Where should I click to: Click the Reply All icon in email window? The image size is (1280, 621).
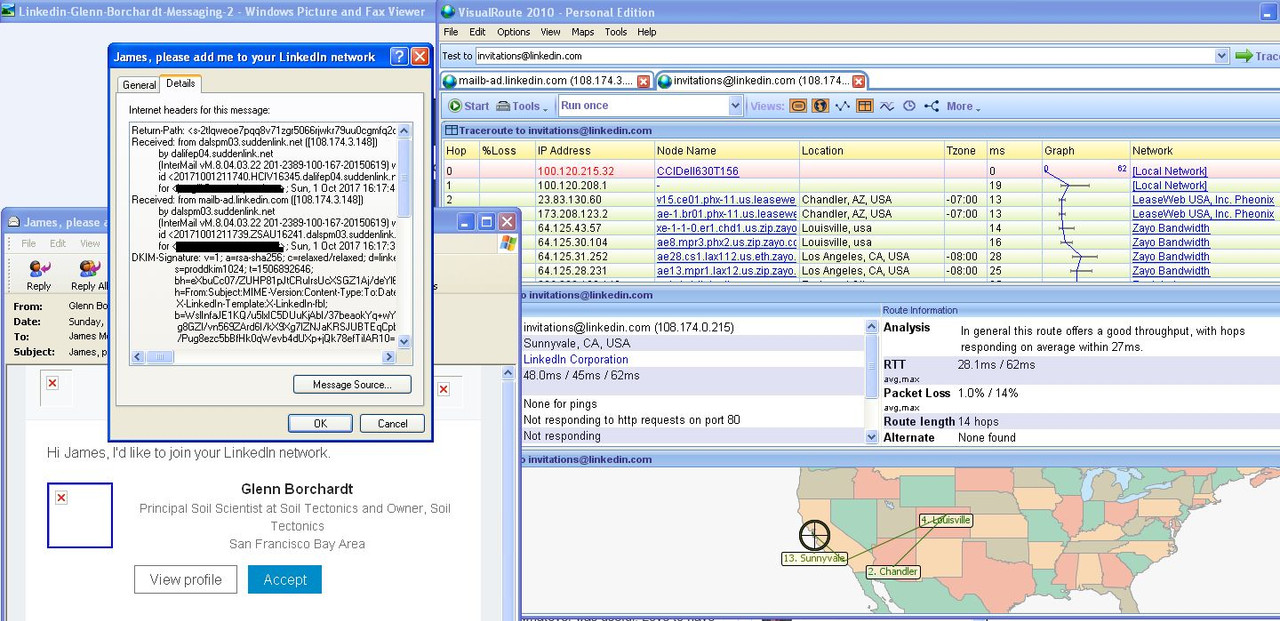[x=88, y=275]
